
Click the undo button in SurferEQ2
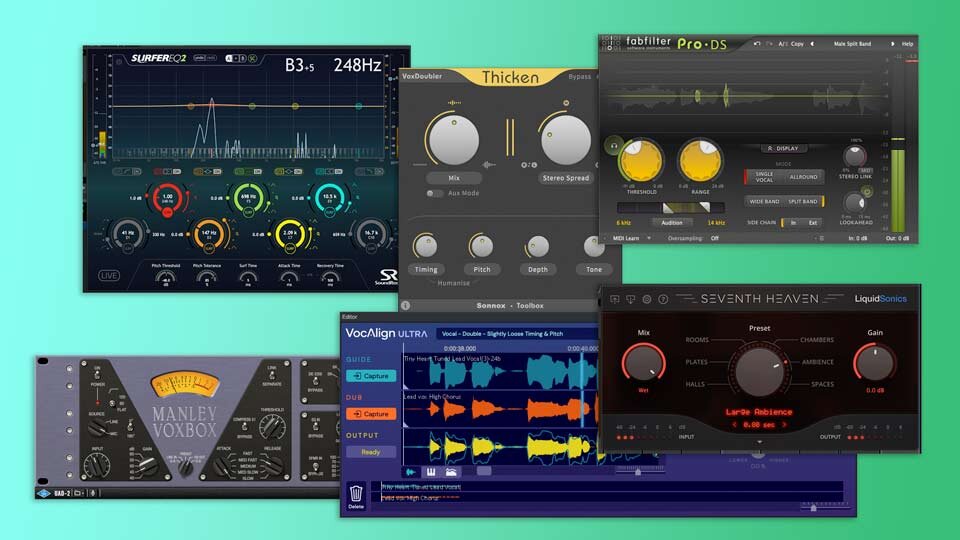click(199, 58)
